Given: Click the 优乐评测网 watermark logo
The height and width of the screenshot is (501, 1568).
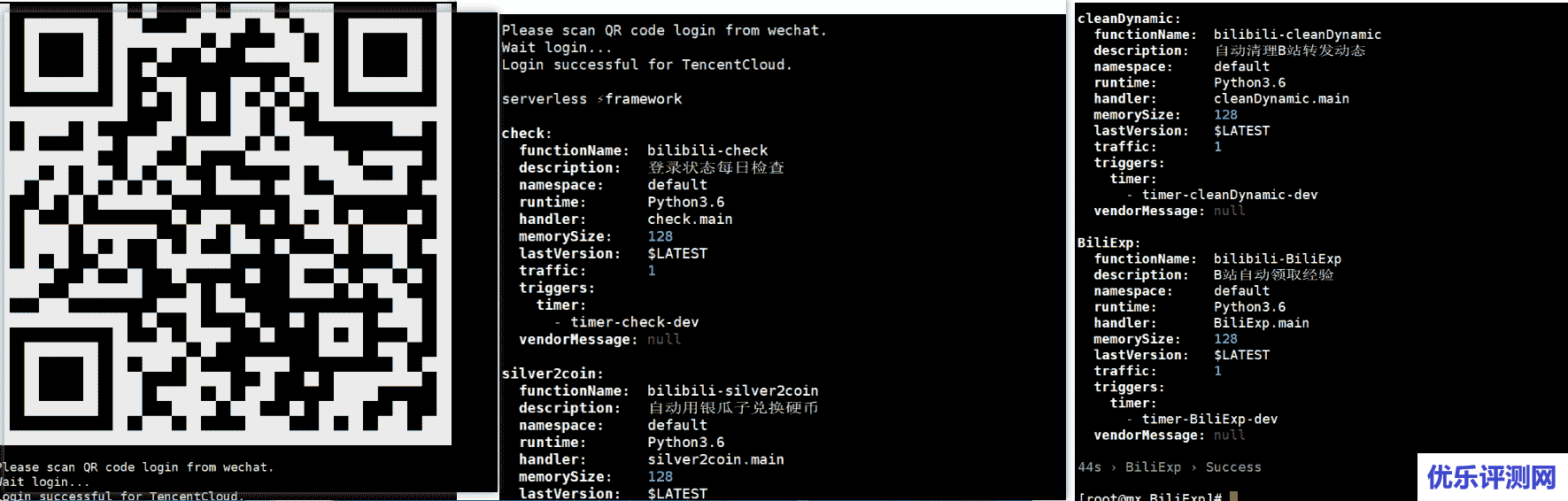Looking at the screenshot, I should [1492, 478].
